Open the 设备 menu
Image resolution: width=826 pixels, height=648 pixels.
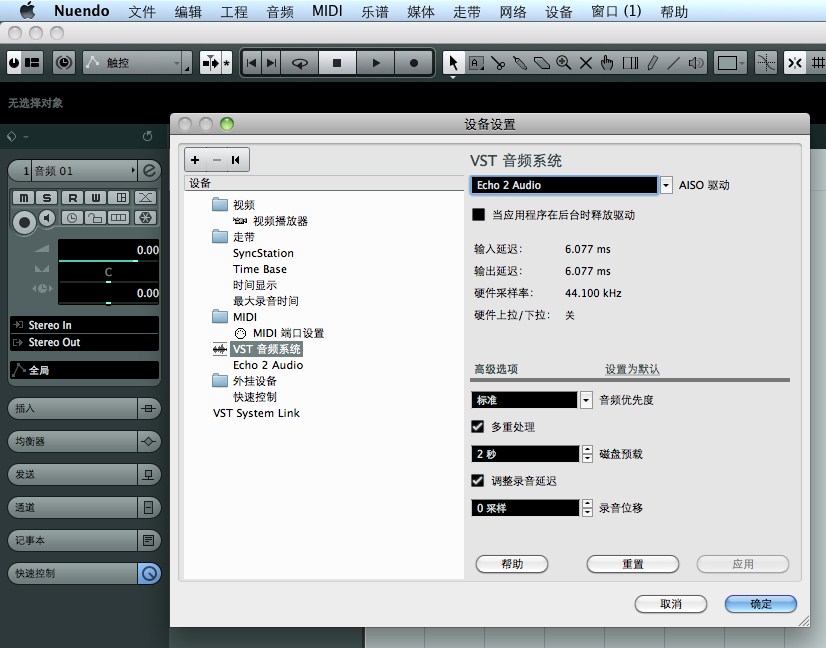[x=559, y=11]
